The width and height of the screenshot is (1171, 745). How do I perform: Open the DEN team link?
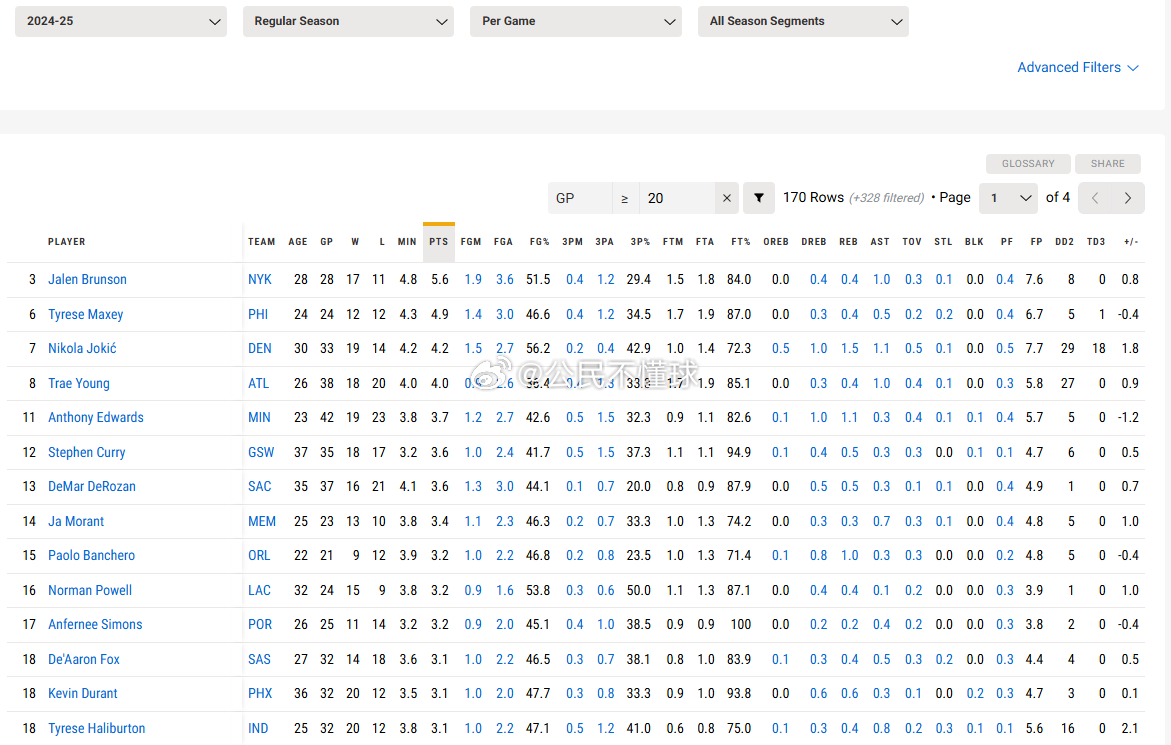click(260, 349)
